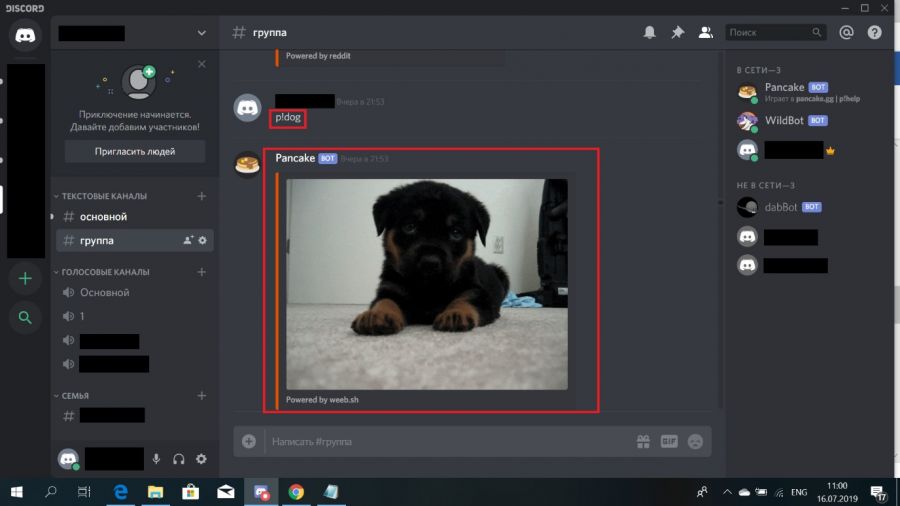Add channel plus in СЕМЬЯ category
Image resolution: width=900 pixels, height=506 pixels.
point(201,396)
